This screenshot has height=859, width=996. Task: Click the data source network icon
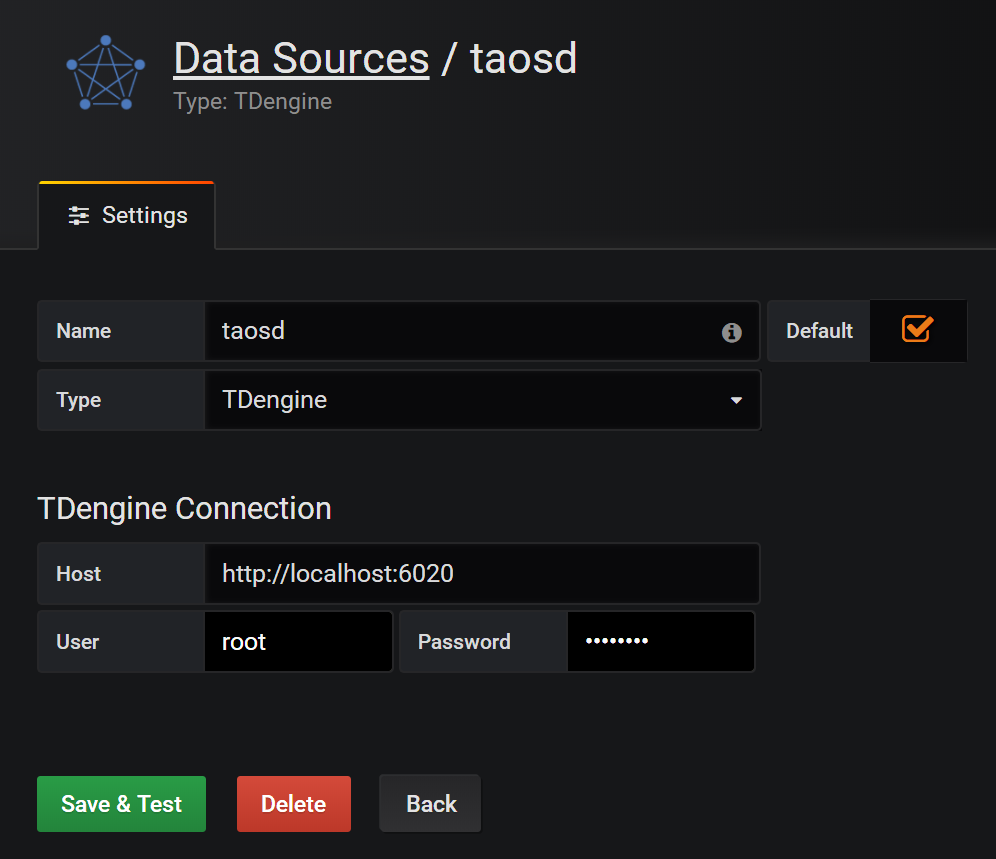pos(105,73)
